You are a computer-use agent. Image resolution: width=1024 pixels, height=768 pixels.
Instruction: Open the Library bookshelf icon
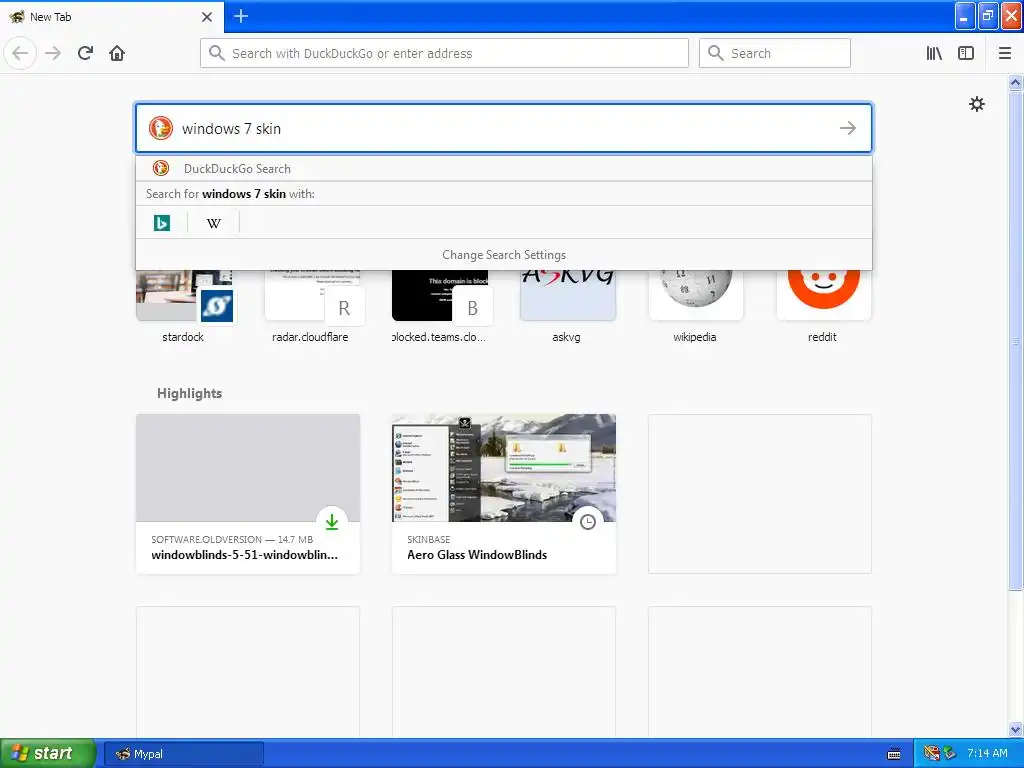point(934,53)
